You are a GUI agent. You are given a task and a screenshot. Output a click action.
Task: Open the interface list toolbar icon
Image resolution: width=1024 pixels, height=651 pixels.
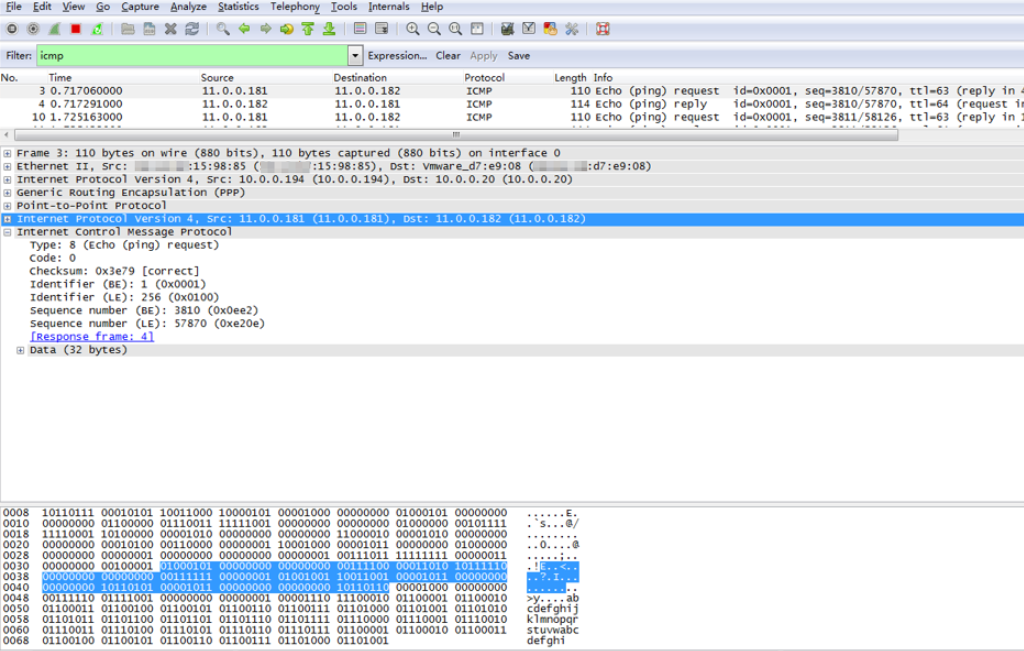pyautogui.click(x=12, y=29)
